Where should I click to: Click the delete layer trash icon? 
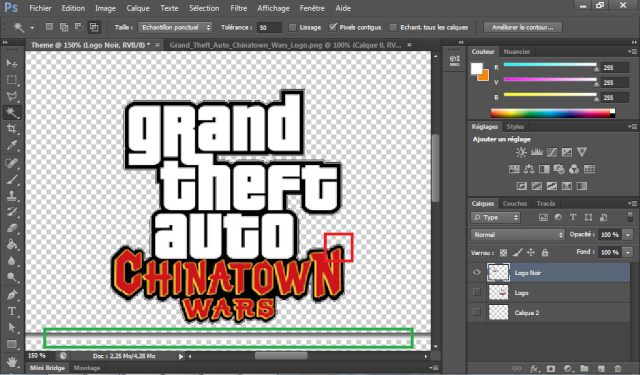click(618, 368)
